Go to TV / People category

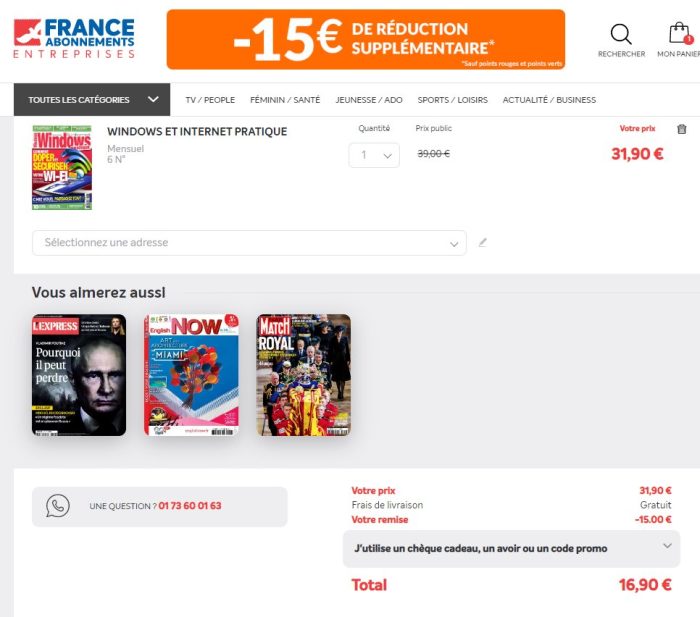pos(210,100)
